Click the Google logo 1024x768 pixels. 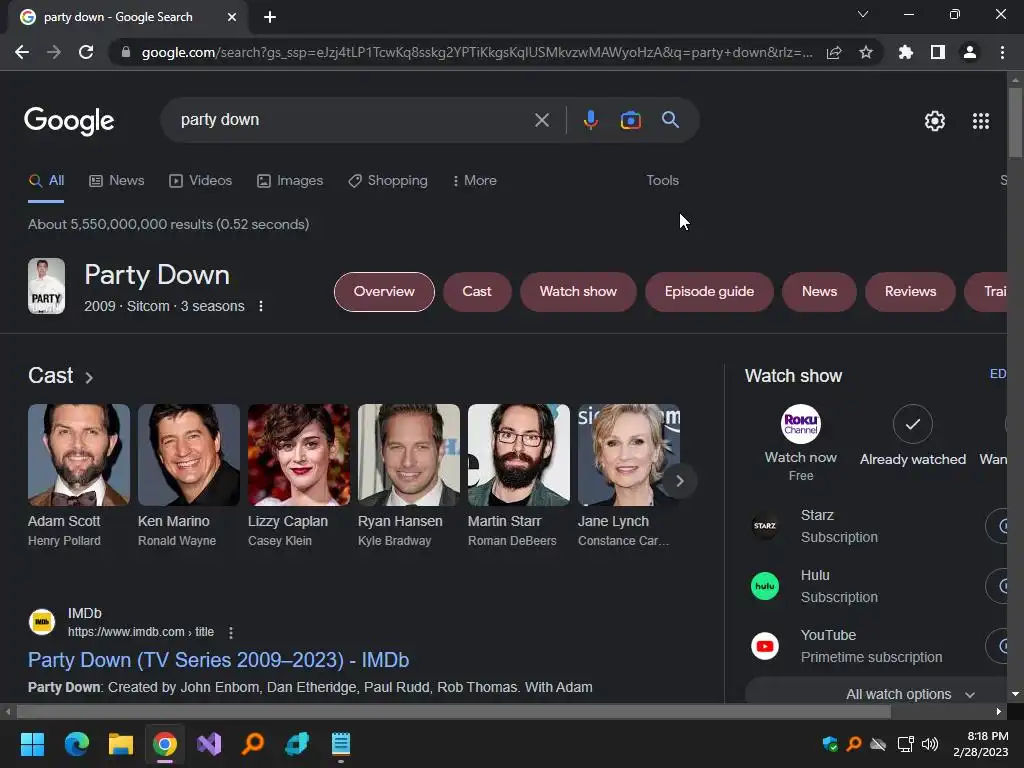coord(69,121)
